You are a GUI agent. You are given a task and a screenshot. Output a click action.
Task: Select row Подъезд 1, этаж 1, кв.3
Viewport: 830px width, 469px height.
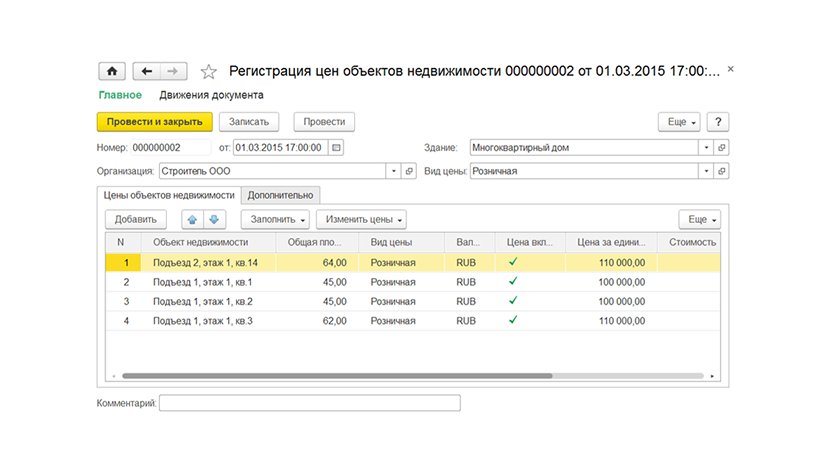(x=413, y=321)
